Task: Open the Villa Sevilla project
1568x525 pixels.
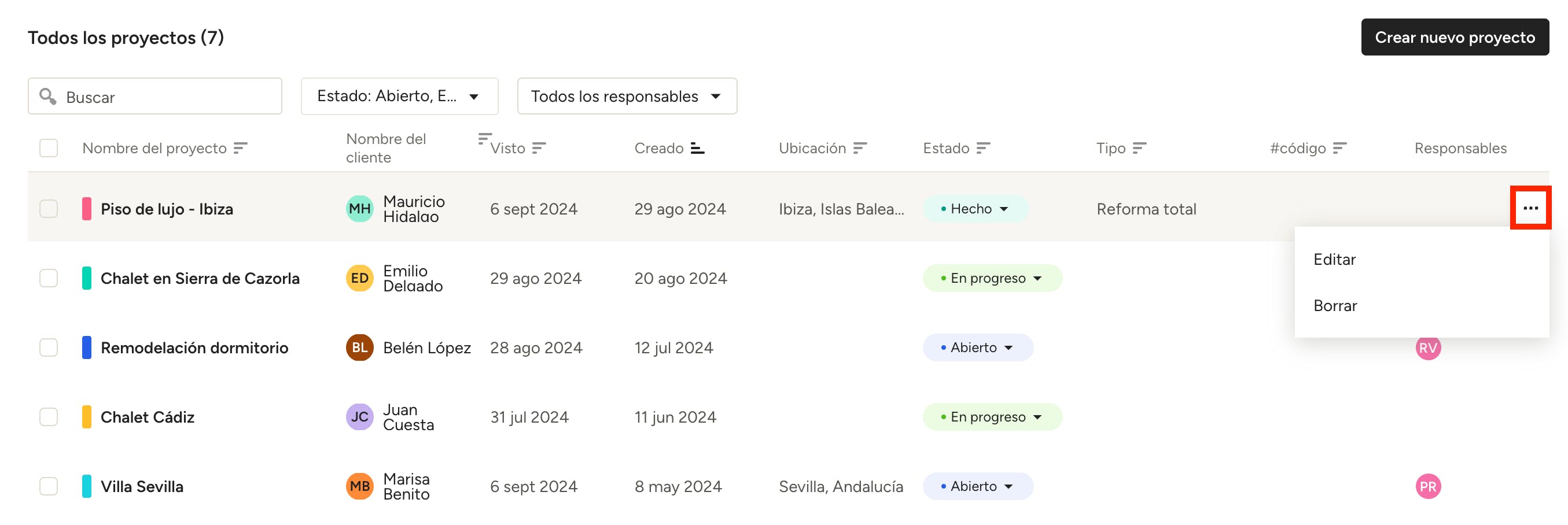Action: [142, 486]
